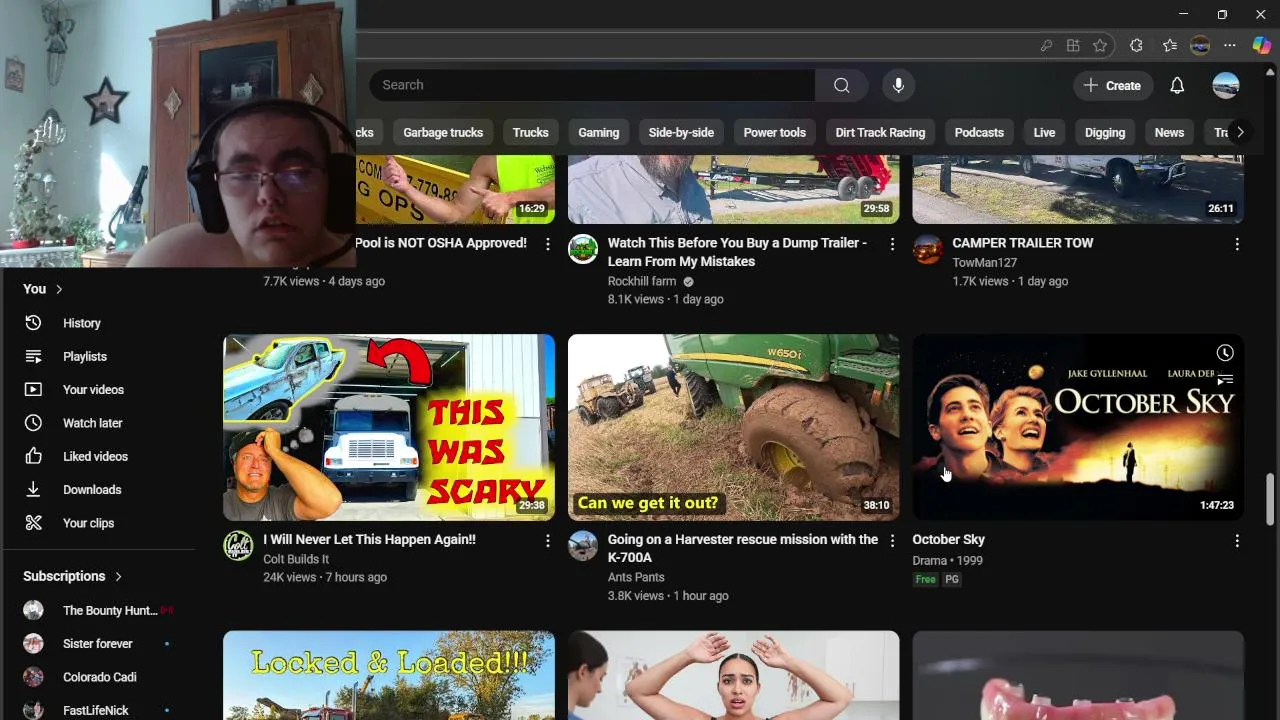Click the October Sky movie title

(x=948, y=540)
